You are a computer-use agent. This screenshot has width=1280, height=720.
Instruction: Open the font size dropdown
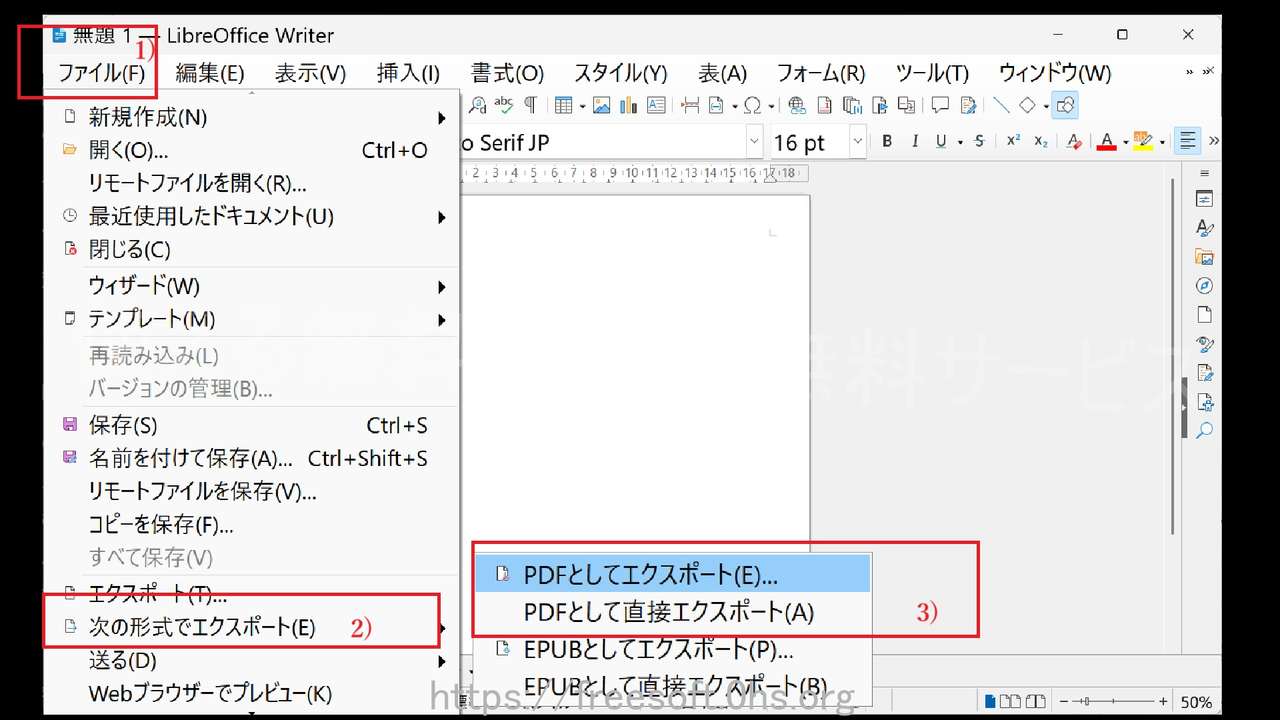coord(857,142)
